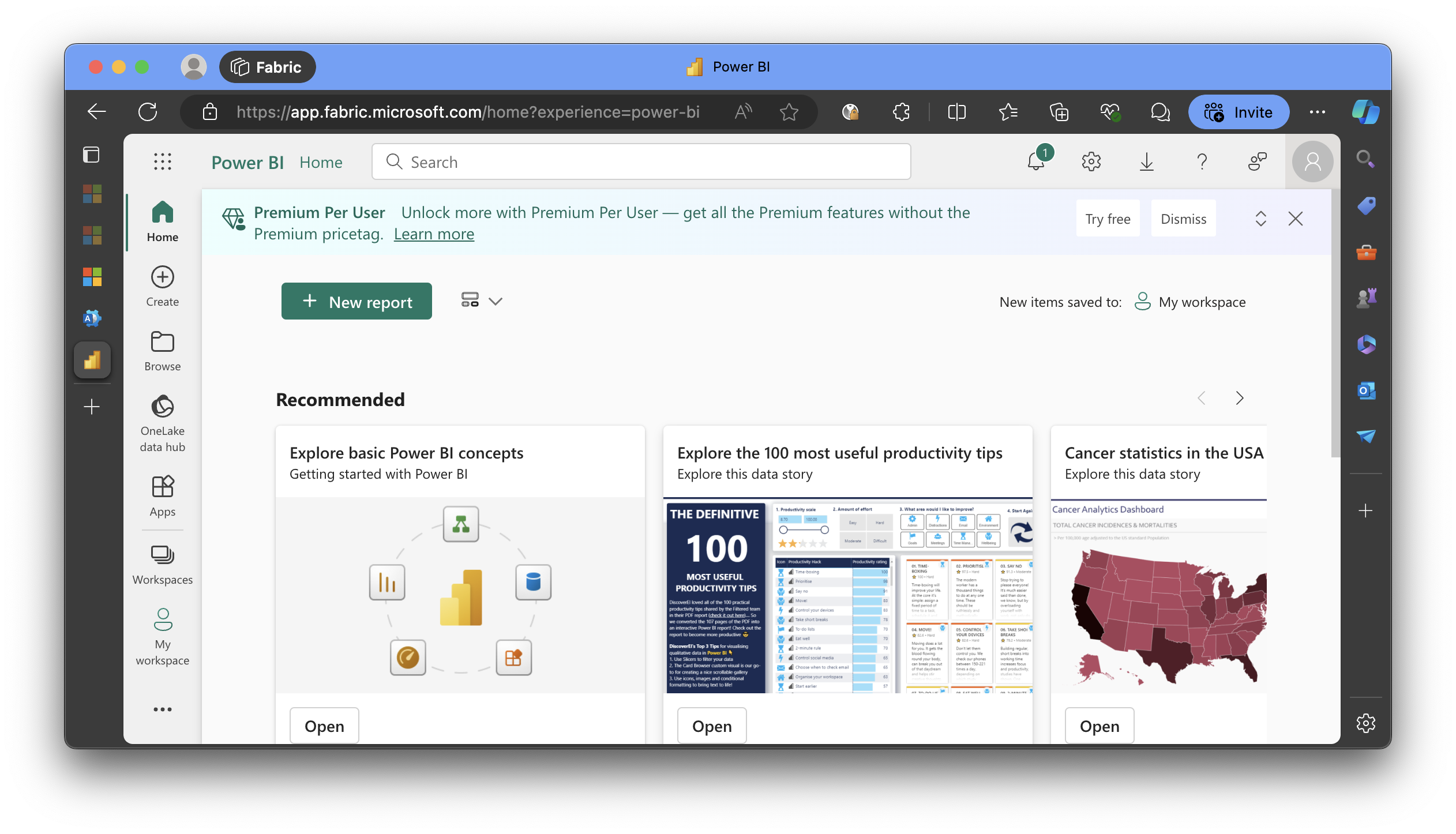Open Create in the navigation pane
The image size is (1456, 834).
tap(163, 287)
